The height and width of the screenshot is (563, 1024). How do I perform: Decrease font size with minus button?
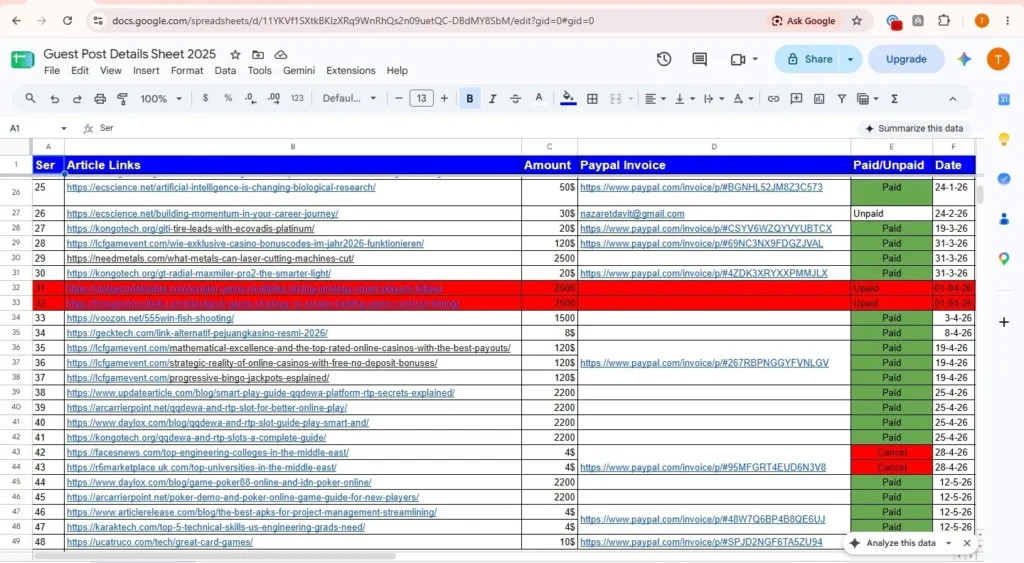[x=398, y=99]
